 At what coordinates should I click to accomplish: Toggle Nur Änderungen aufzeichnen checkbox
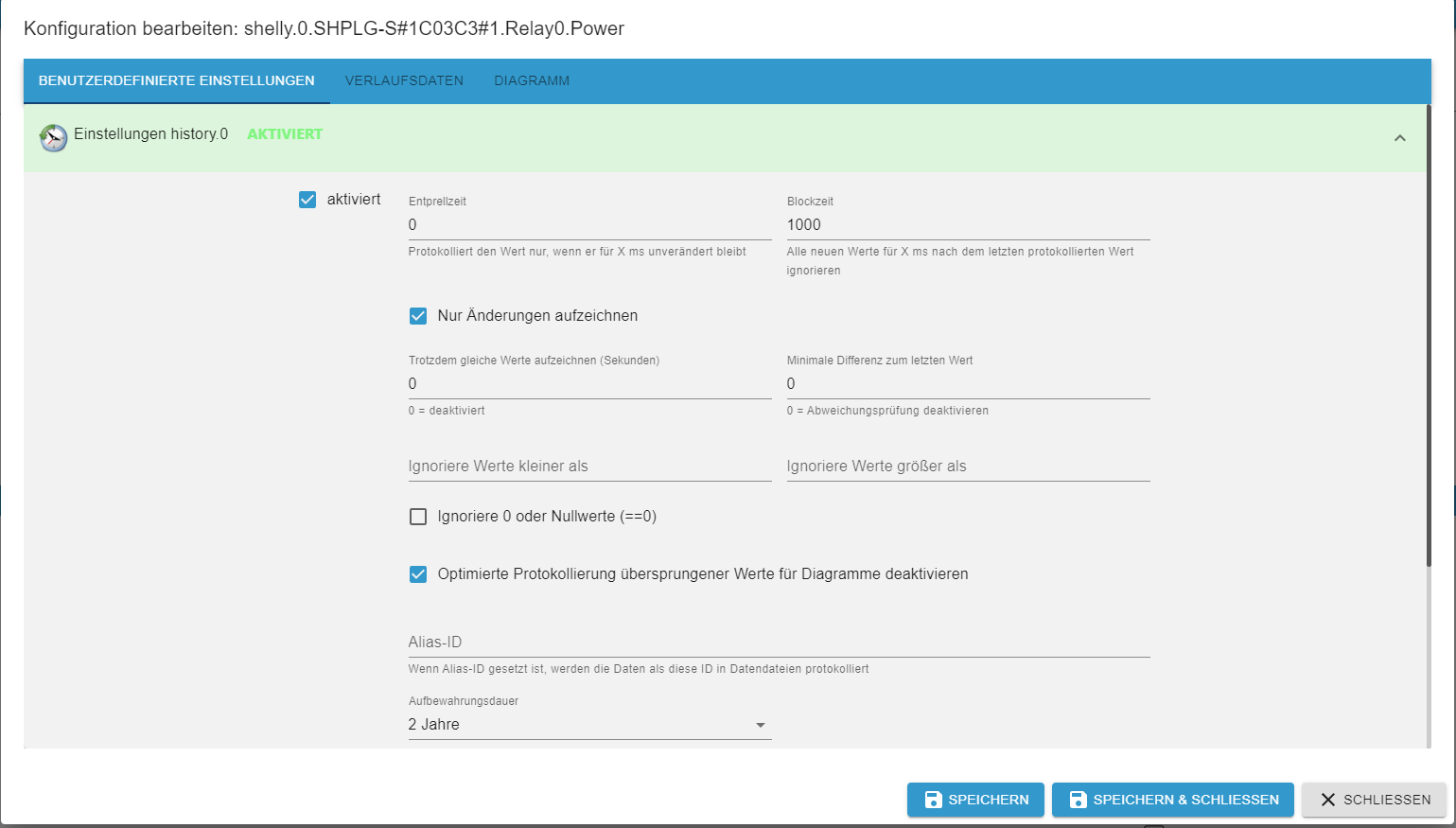(418, 316)
